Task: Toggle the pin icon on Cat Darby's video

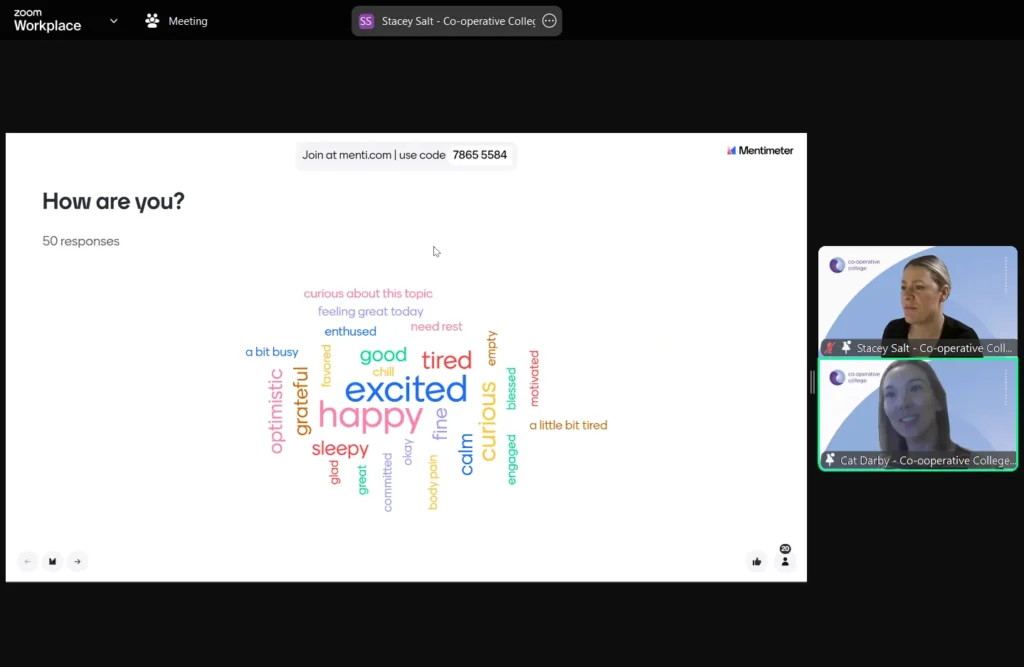Action: pos(830,460)
